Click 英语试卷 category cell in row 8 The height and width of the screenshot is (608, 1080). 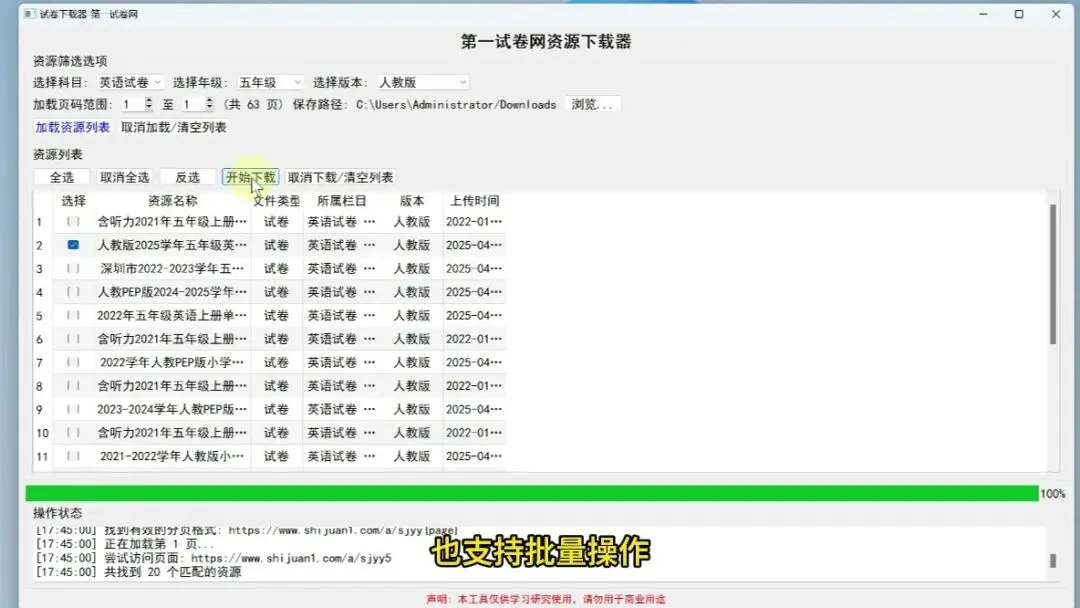(x=341, y=386)
